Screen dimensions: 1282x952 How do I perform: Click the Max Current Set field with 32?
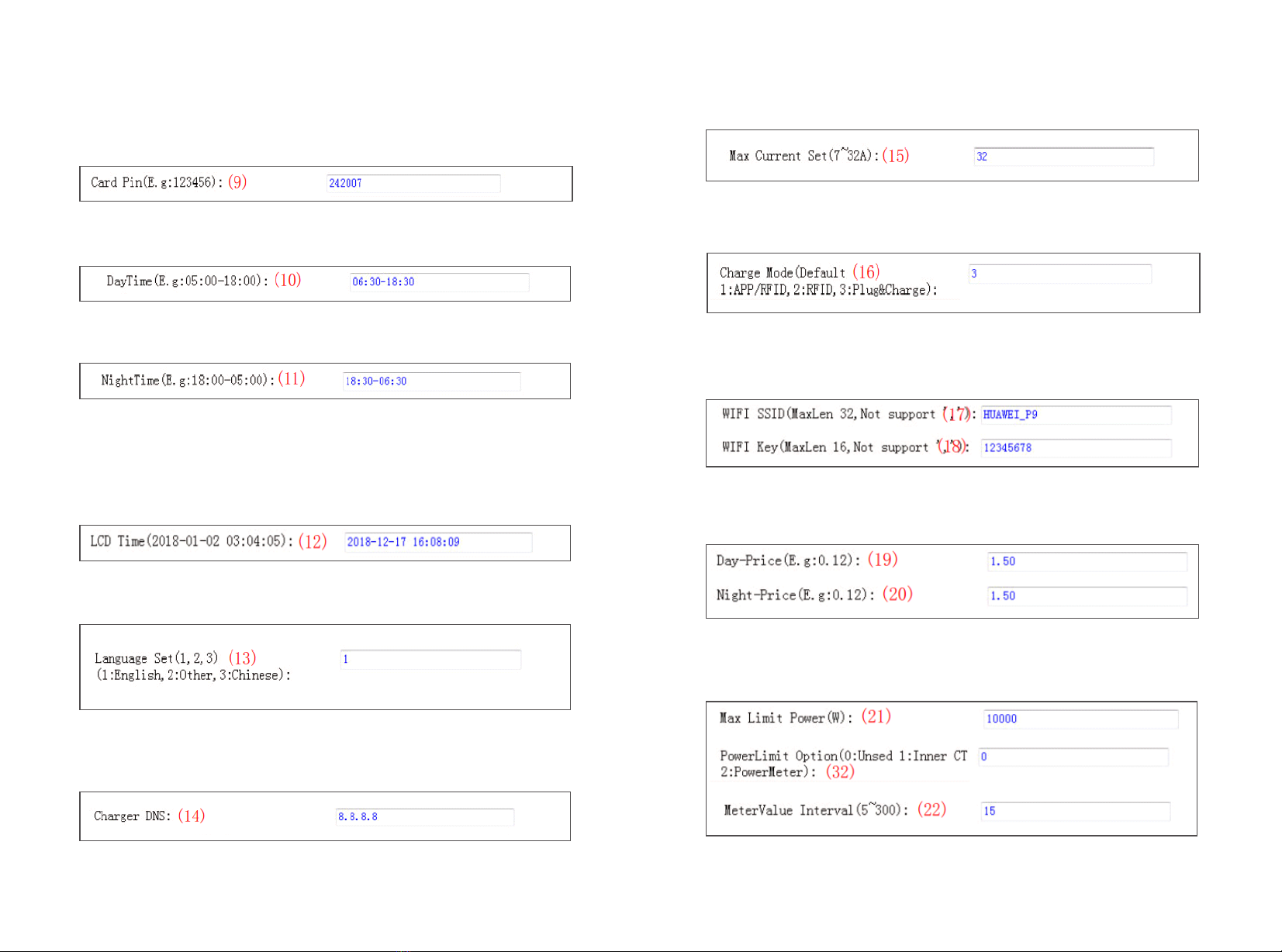pyautogui.click(x=1064, y=157)
